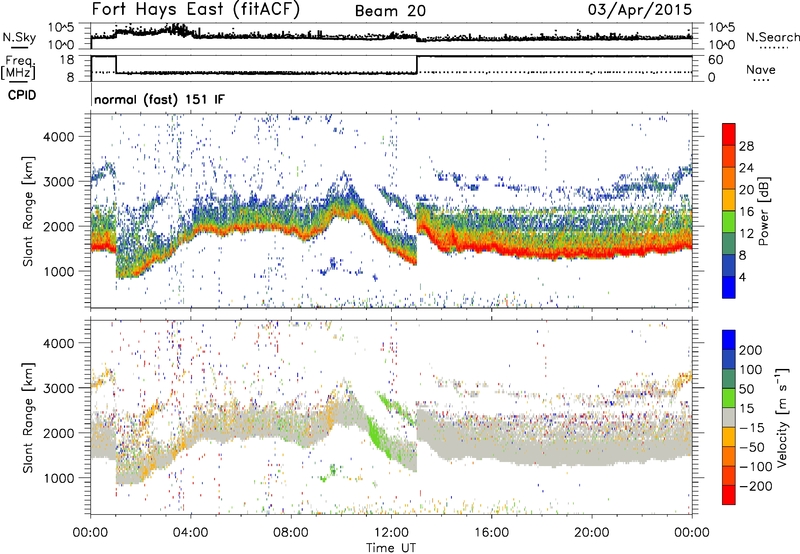Click the red bottom of velocity colorbar
This screenshot has width=800, height=554.
pyautogui.click(x=729, y=494)
